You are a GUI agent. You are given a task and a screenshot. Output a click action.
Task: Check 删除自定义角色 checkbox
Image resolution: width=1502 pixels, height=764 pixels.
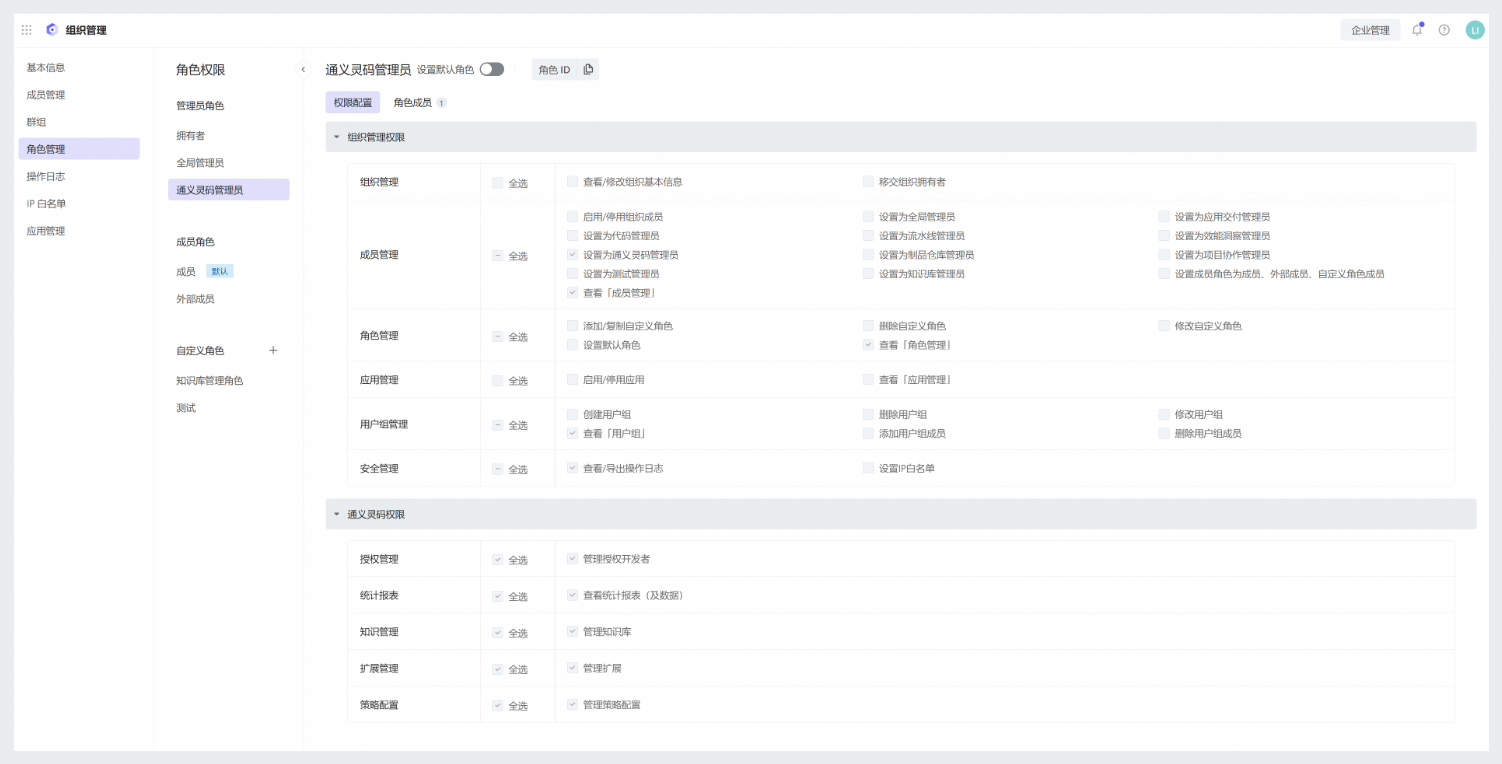pos(868,326)
